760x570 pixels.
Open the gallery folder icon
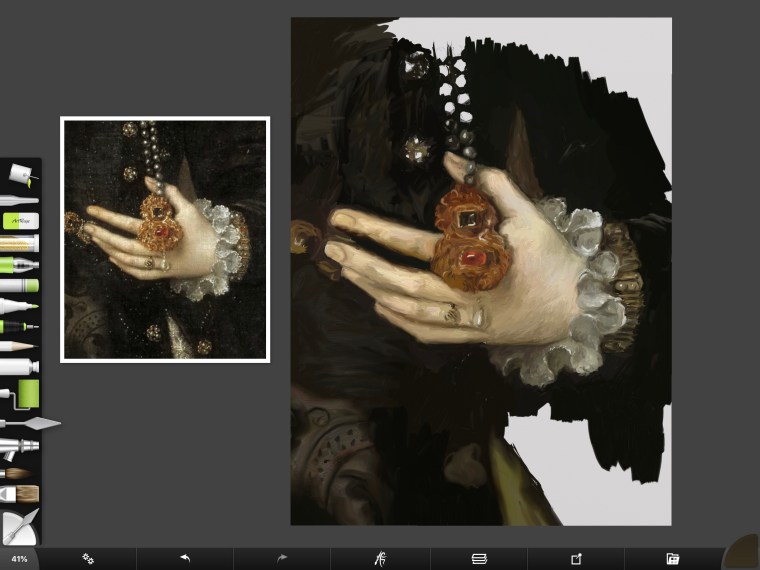(x=673, y=559)
